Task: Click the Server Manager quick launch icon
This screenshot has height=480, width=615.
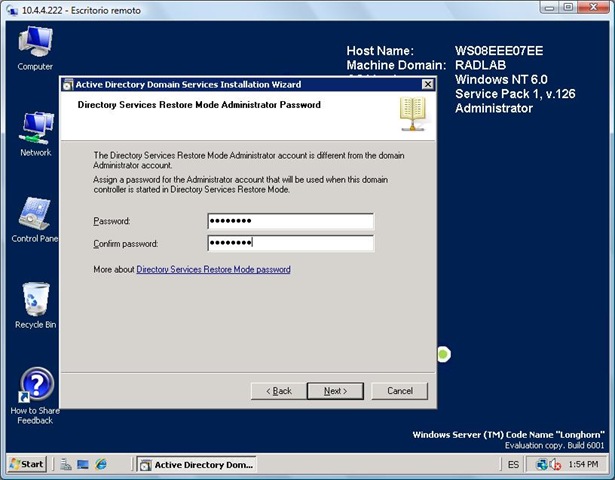Action: point(65,465)
